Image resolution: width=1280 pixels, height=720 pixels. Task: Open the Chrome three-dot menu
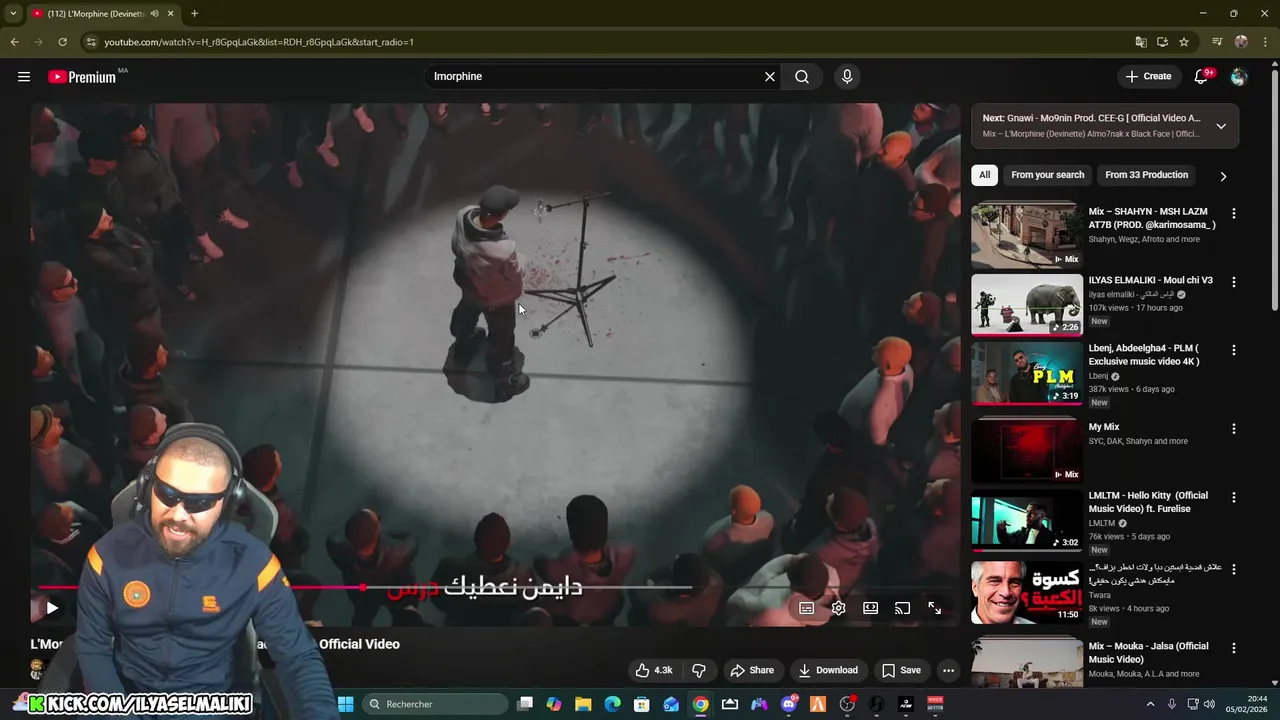click(x=1264, y=42)
